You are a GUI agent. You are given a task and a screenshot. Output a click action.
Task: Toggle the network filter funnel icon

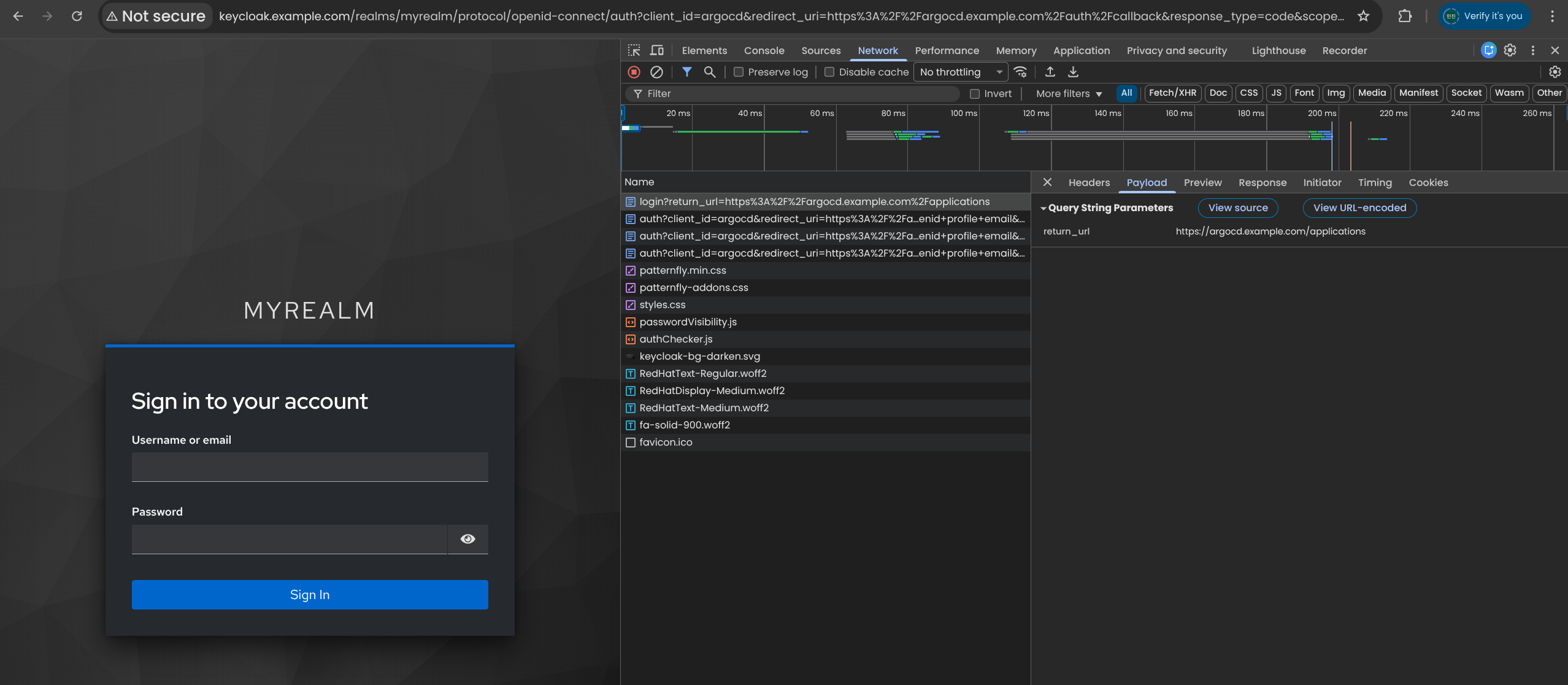click(687, 72)
